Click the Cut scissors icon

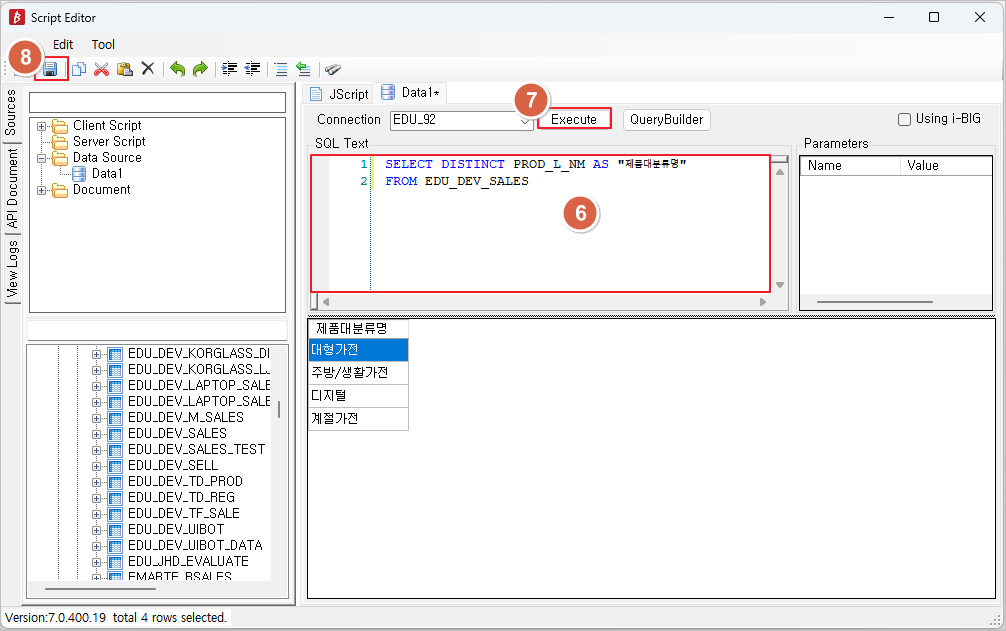point(101,69)
